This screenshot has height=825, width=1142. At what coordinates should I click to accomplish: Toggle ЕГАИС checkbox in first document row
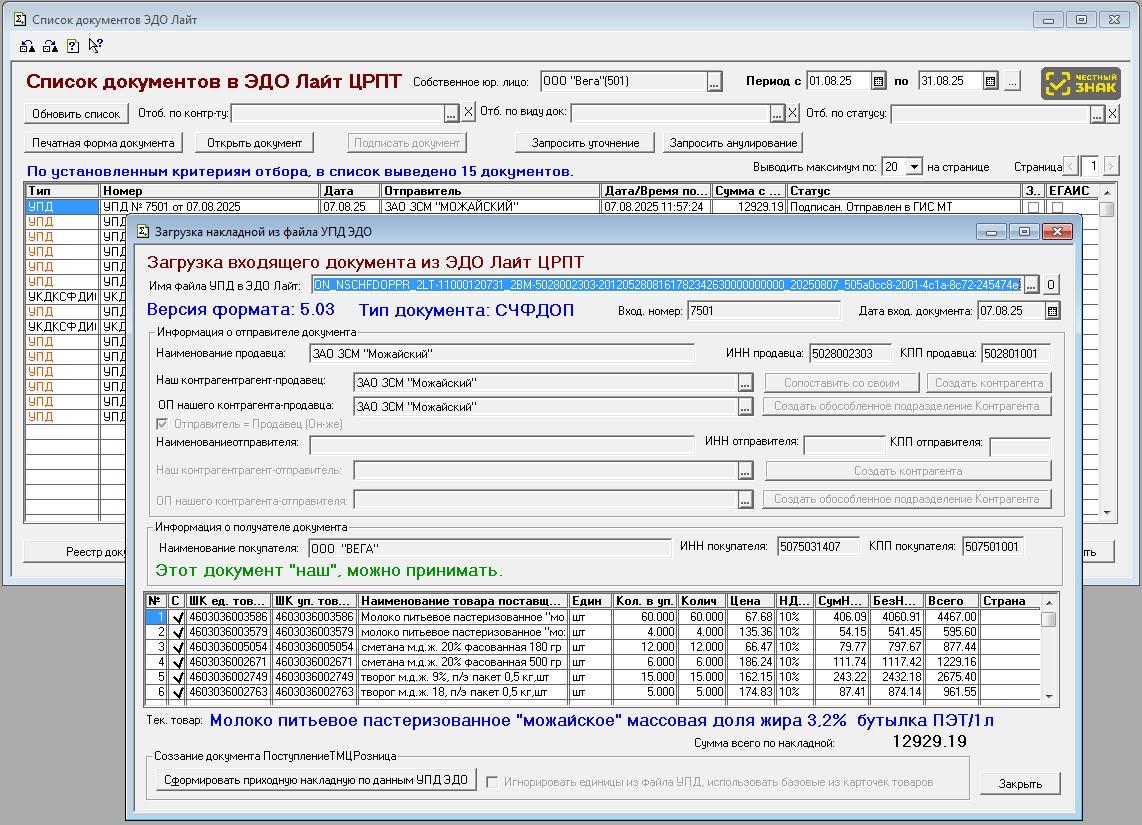click(1057, 207)
